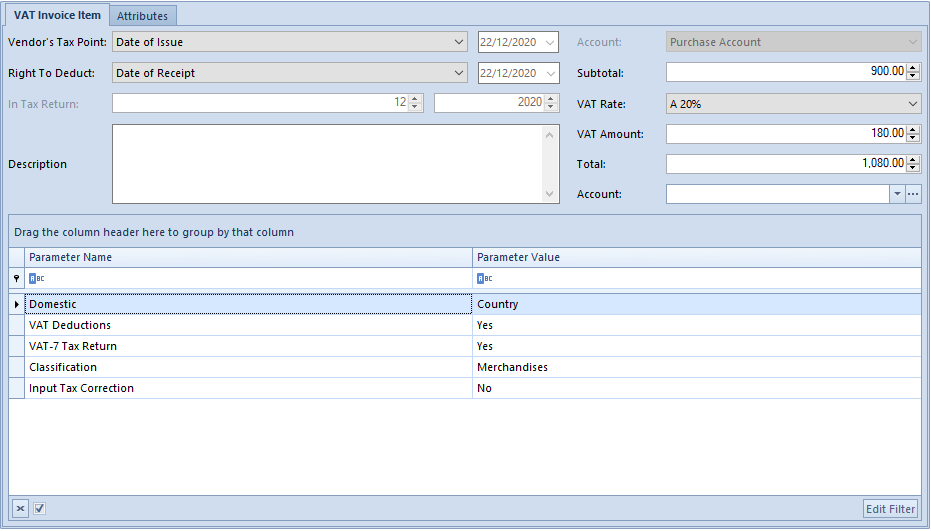
Task: Open the bottom Account dropdown arrow
Action: coord(897,194)
